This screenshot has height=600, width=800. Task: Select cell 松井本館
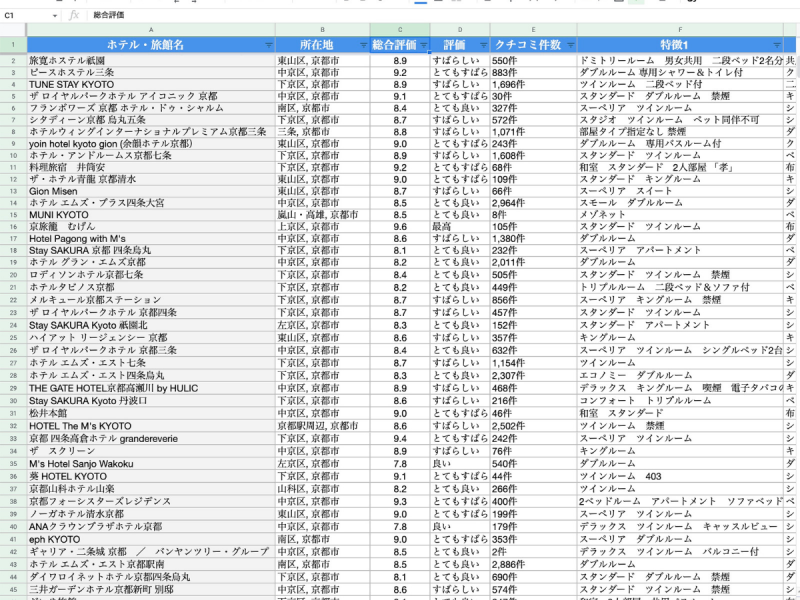point(151,413)
